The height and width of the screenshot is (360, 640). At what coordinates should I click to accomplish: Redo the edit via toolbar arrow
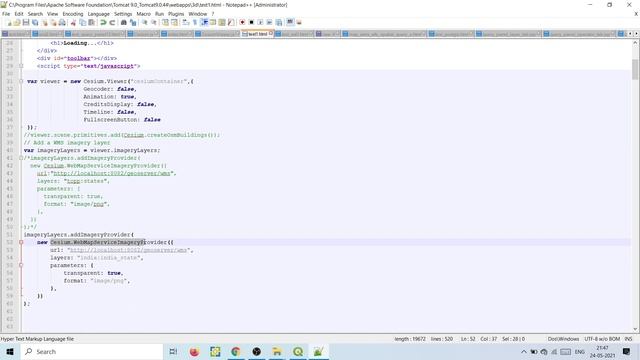coord(112,22)
